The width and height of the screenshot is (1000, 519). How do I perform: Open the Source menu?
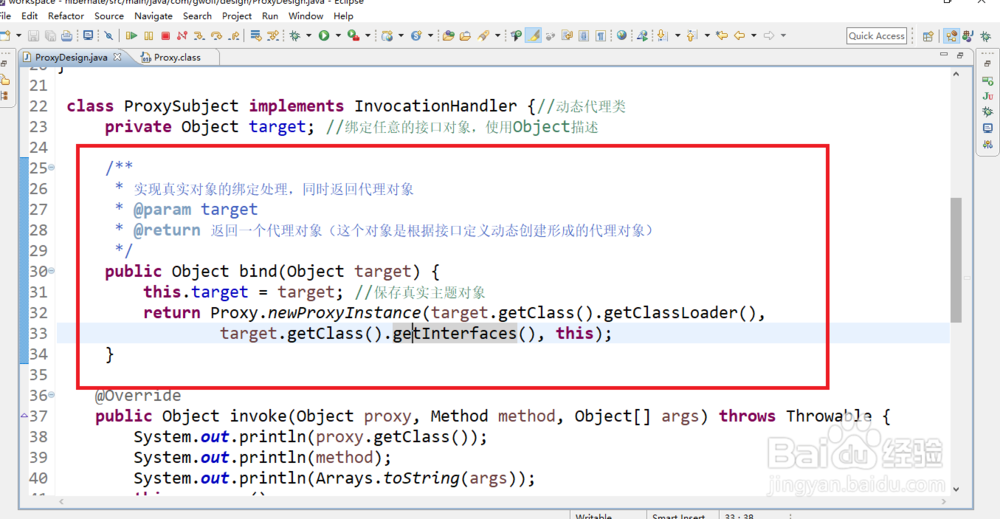(x=109, y=16)
